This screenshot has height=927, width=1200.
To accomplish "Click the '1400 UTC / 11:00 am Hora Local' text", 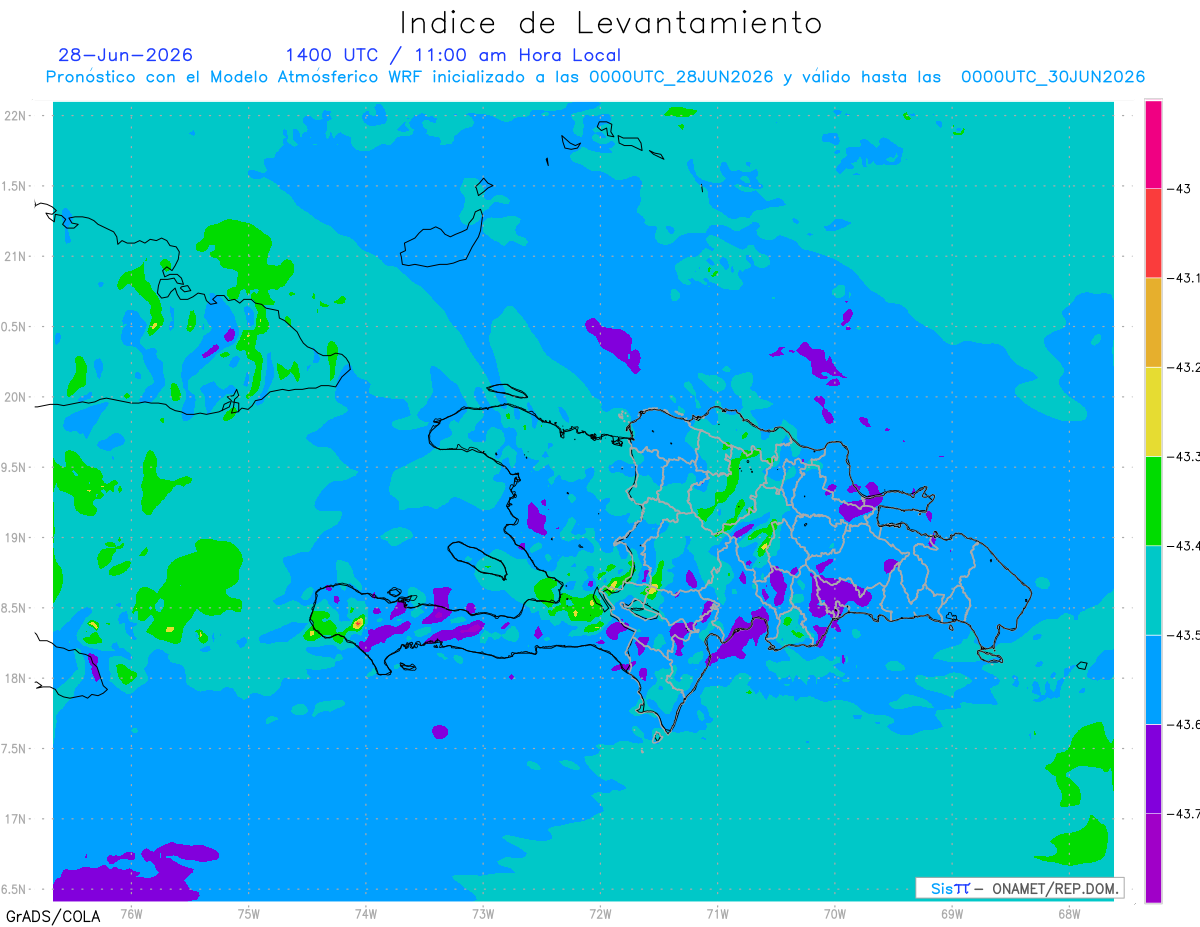I will pos(453,55).
